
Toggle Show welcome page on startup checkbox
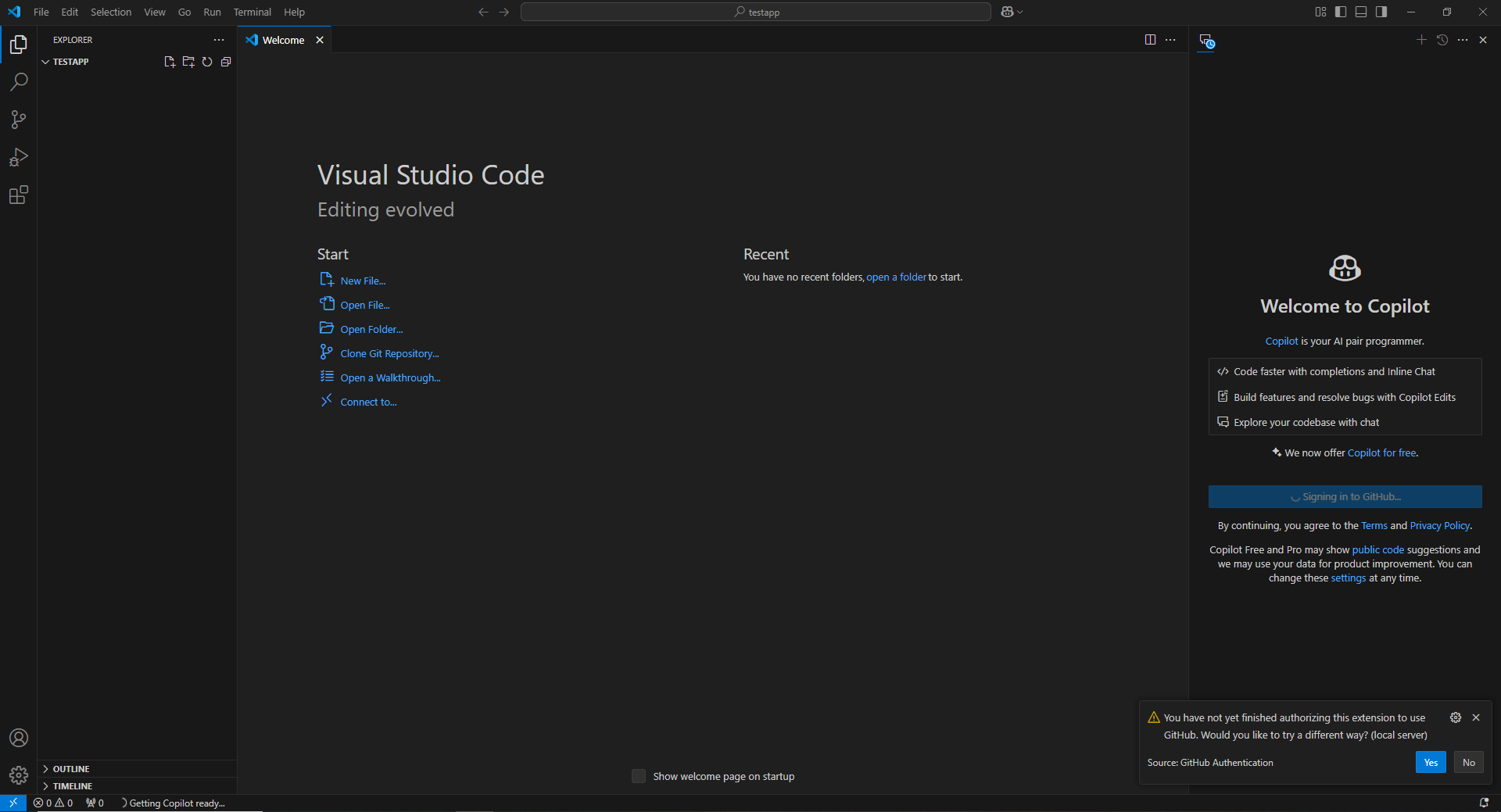click(x=639, y=776)
